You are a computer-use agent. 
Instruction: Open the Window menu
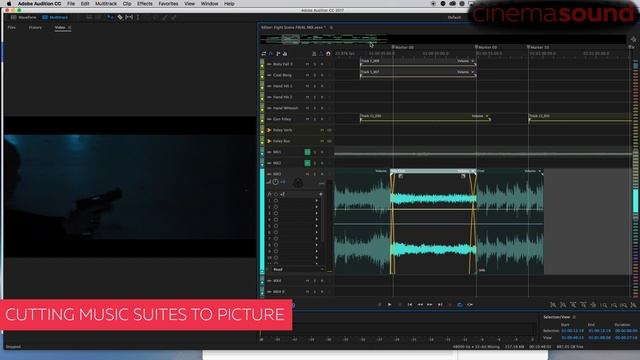click(x=209, y=4)
